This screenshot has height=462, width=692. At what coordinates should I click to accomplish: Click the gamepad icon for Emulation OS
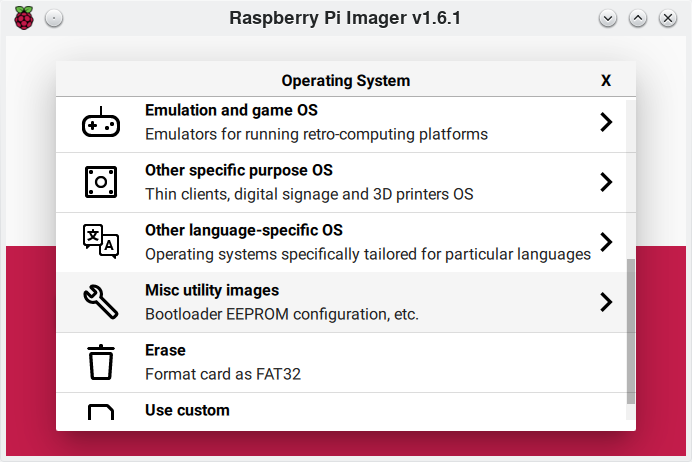[x=100, y=123]
